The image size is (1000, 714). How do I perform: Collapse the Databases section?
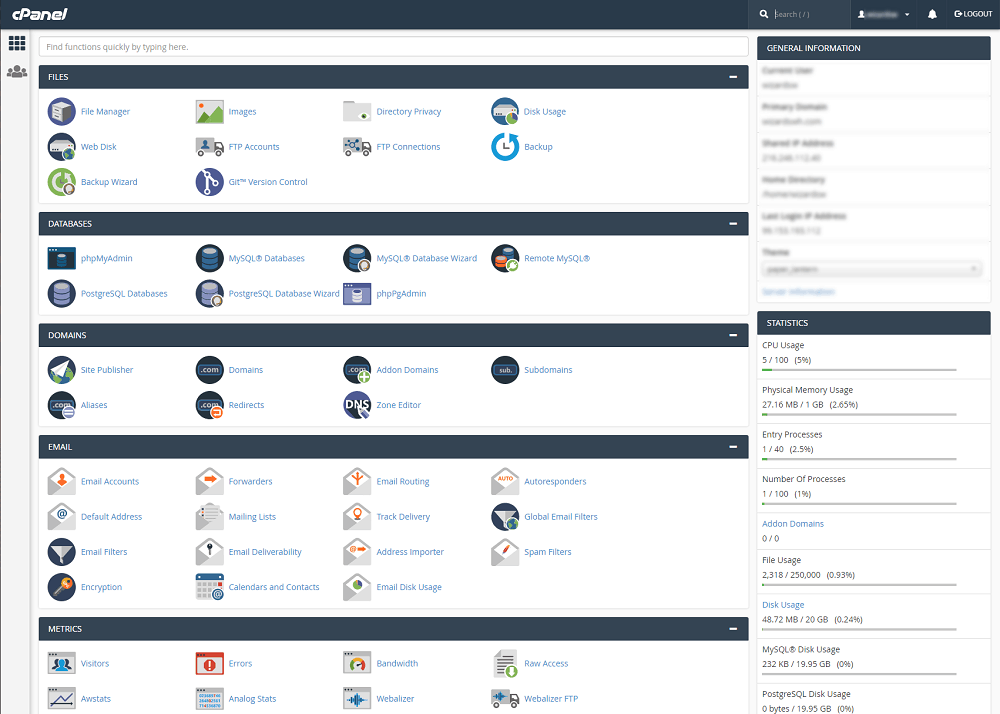coord(733,224)
